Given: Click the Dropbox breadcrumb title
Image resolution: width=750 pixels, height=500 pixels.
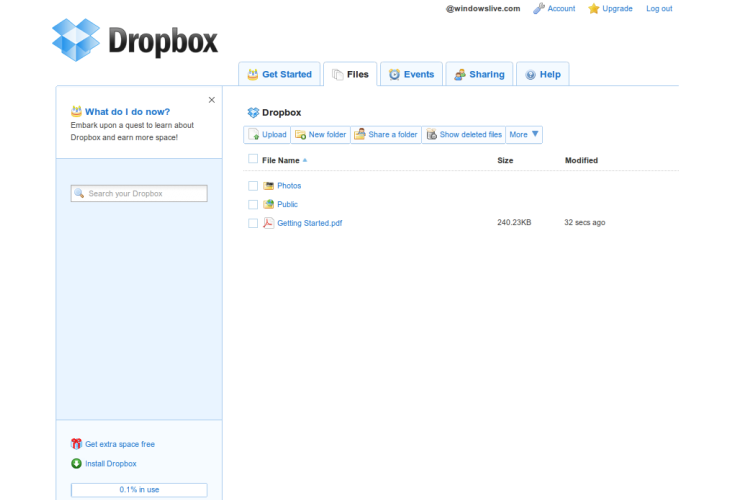Looking at the screenshot, I should 282,112.
